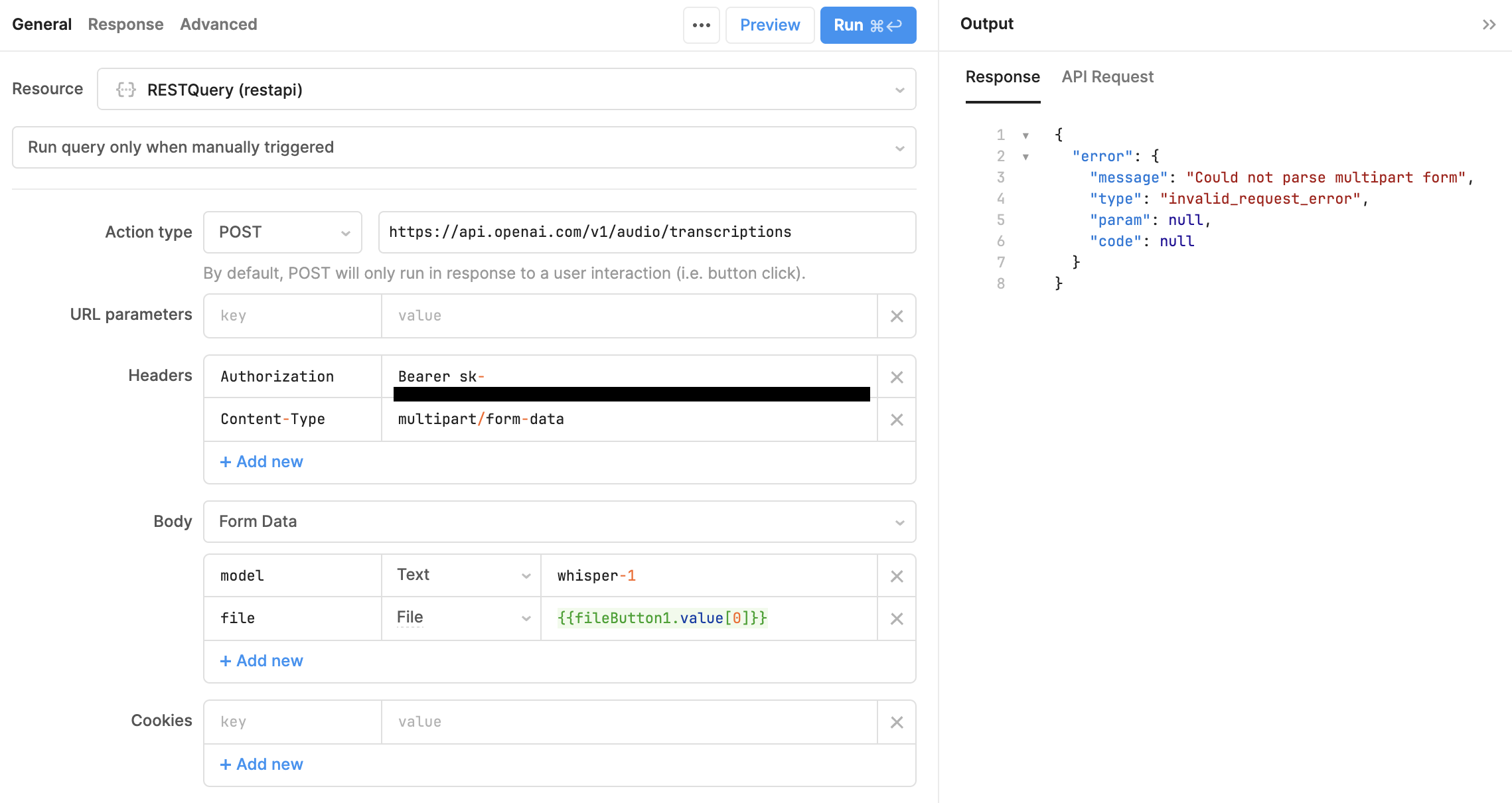Screen dimensions: 1512x803
Task: Run the query
Action: pyautogui.click(x=868, y=25)
